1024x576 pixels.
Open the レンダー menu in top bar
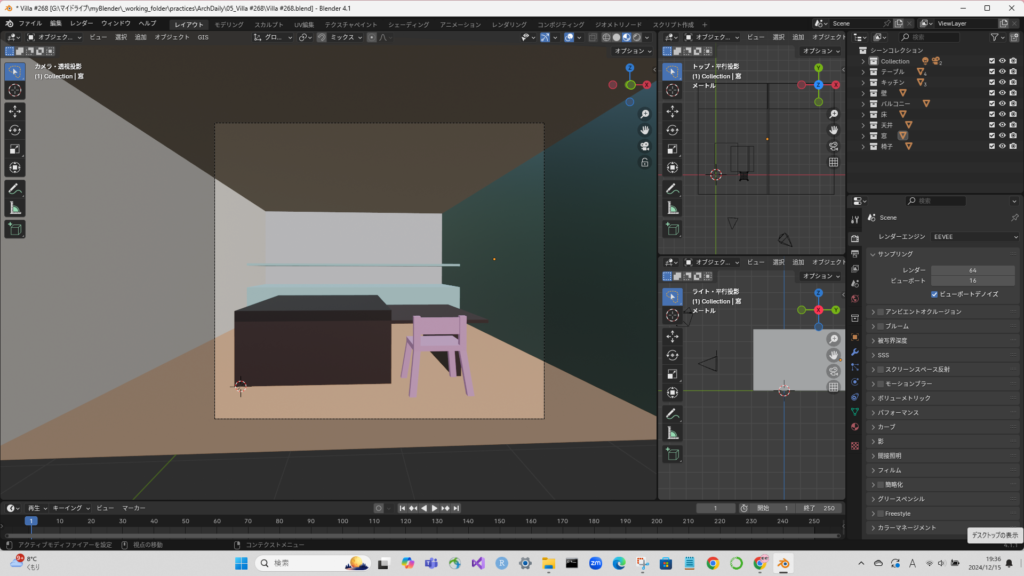81,23
